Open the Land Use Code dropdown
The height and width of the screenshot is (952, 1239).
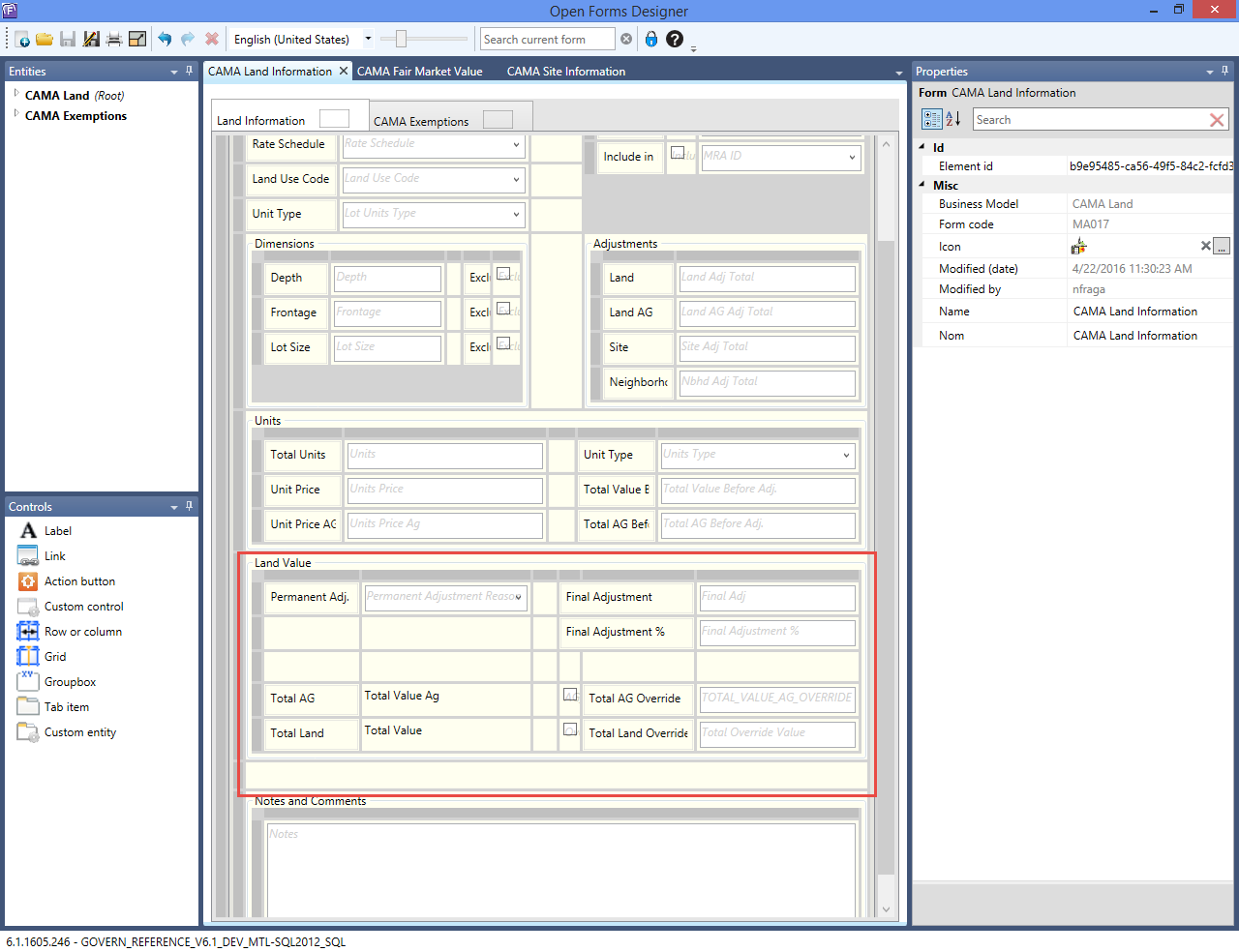516,180
